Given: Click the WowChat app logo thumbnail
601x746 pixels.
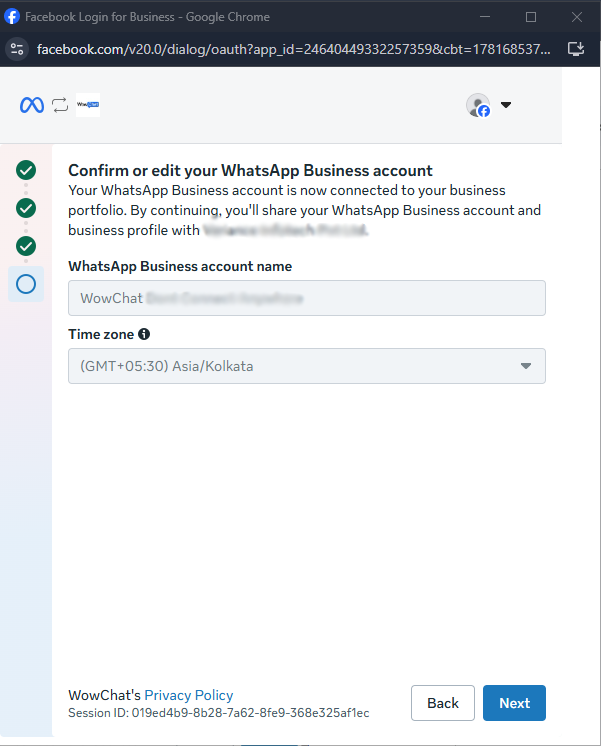Looking at the screenshot, I should [88, 105].
